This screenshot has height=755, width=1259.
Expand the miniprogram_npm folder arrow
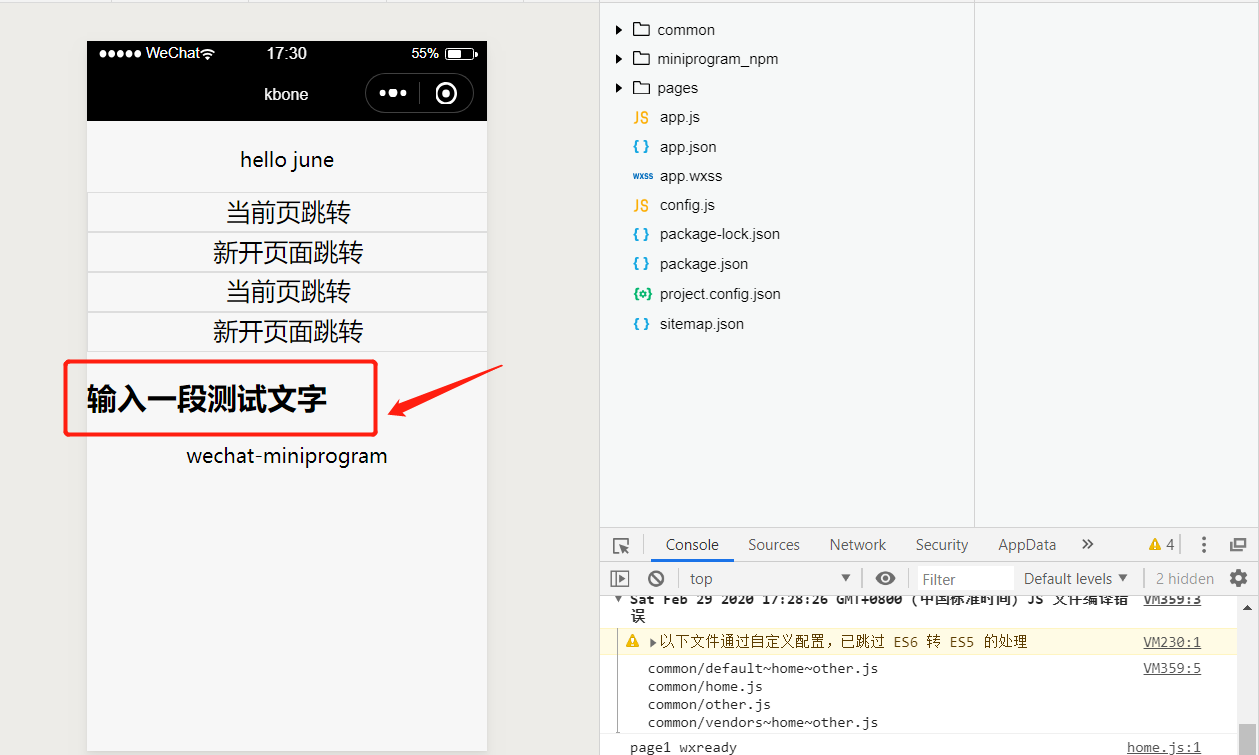[619, 58]
